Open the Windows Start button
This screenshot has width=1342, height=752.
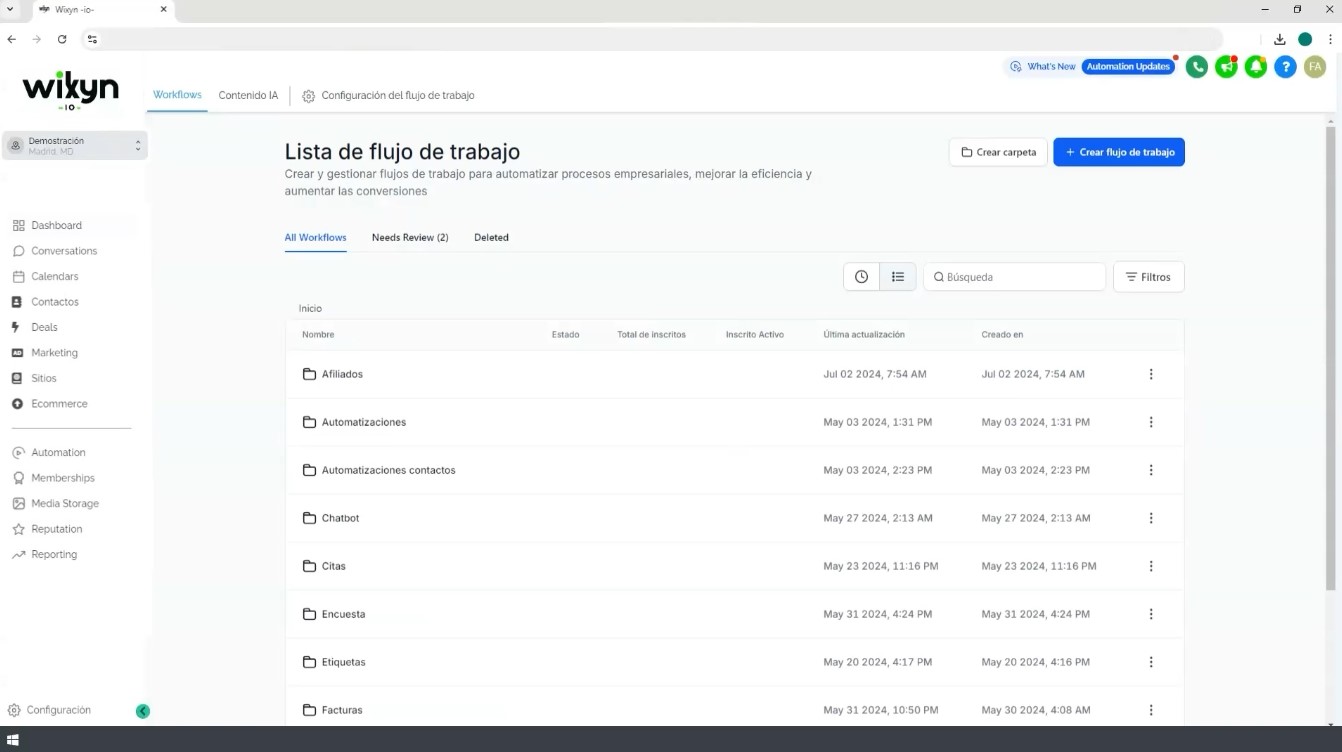click(x=13, y=740)
